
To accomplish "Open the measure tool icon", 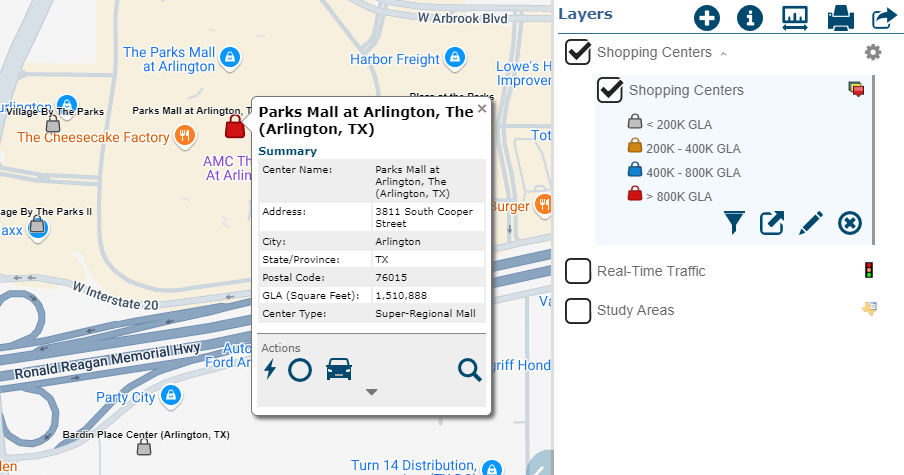I will point(795,18).
